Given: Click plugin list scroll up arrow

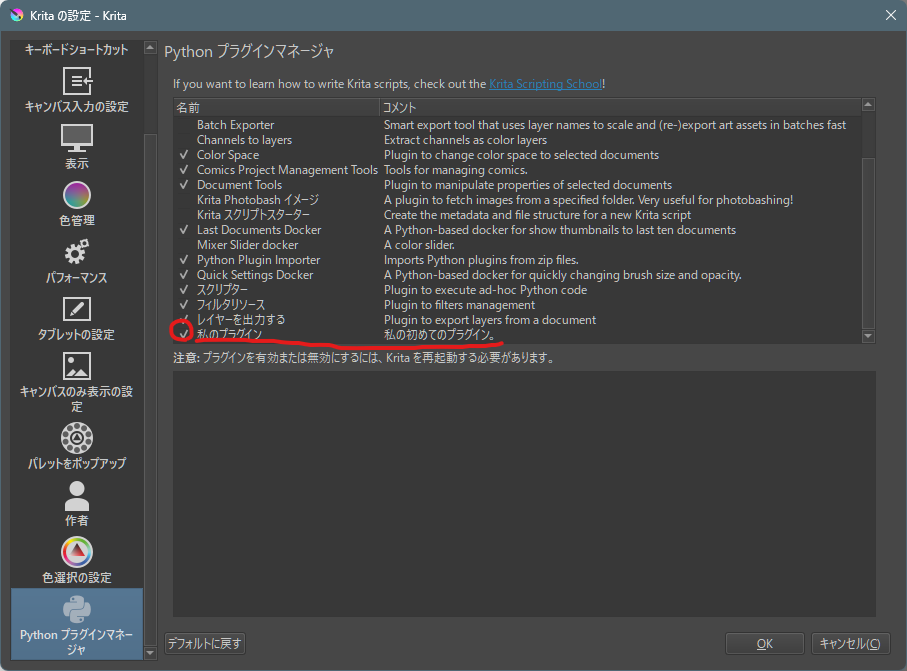Looking at the screenshot, I should coord(868,105).
